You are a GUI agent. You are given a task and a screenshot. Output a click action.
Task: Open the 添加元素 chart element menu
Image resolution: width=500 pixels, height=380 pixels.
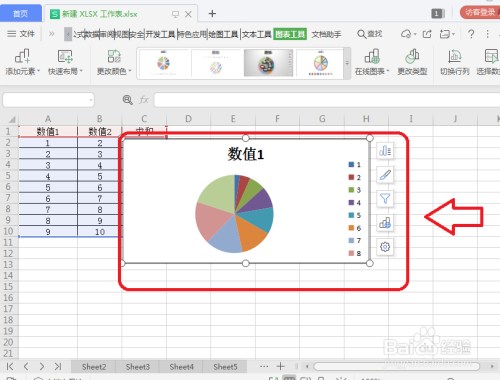(22, 62)
